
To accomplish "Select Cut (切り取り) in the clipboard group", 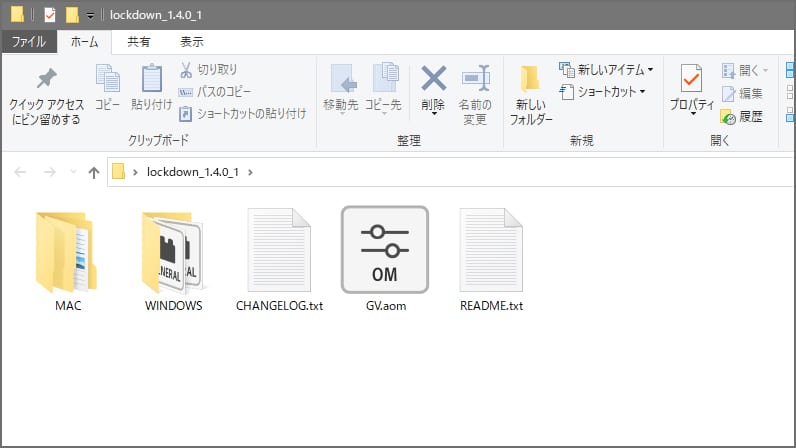I will click(208, 70).
